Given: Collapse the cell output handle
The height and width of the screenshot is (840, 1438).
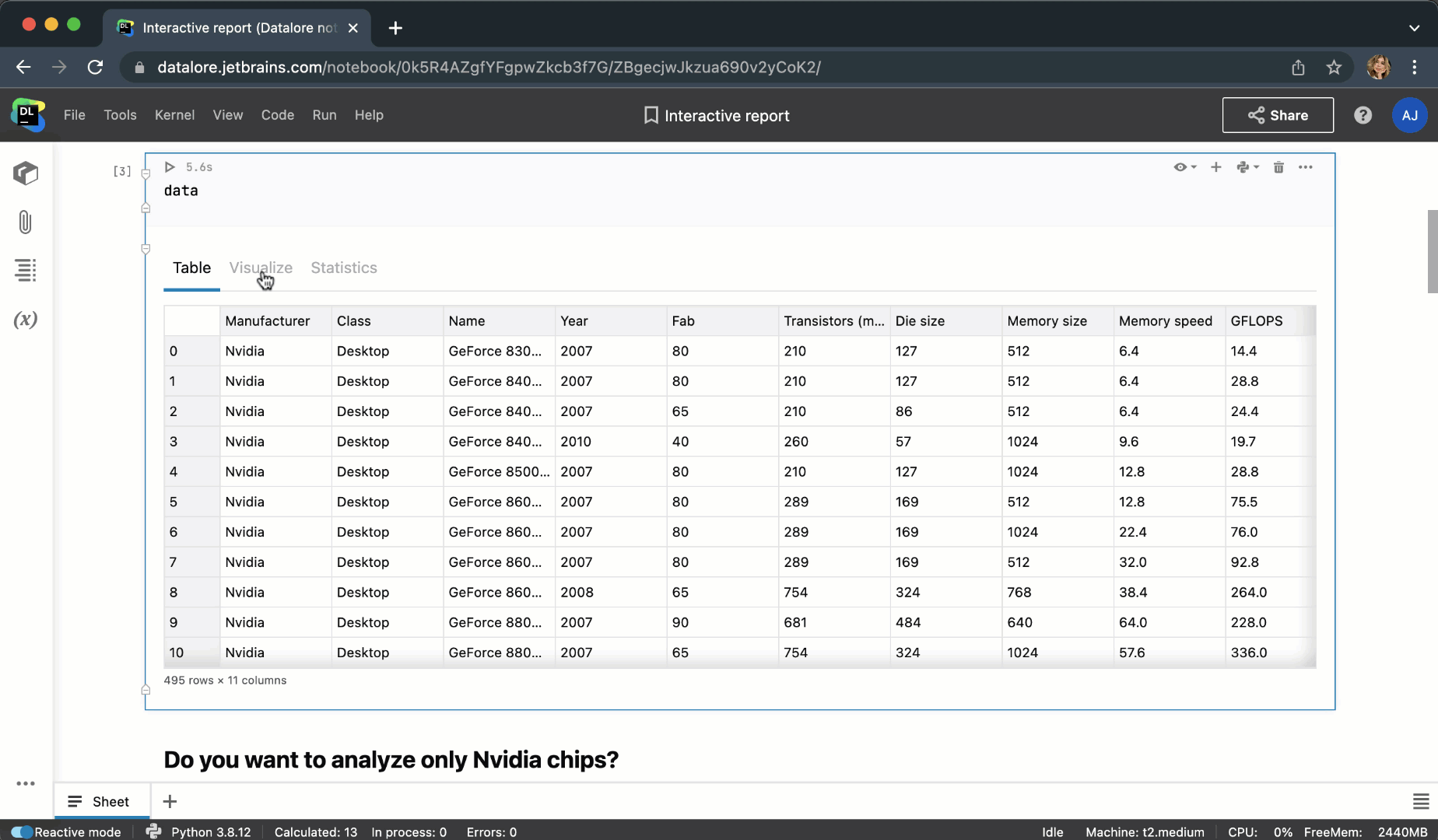Looking at the screenshot, I should [146, 250].
